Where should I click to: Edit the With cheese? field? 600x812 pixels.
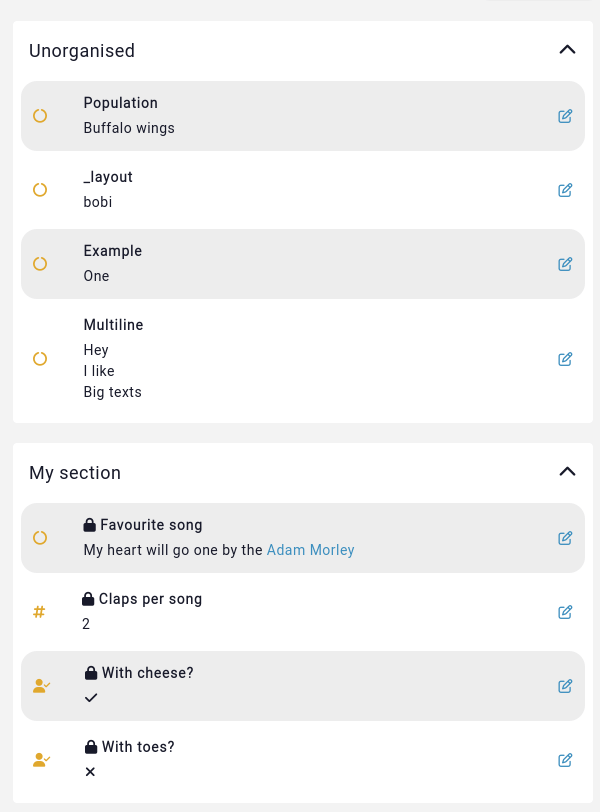pos(565,686)
